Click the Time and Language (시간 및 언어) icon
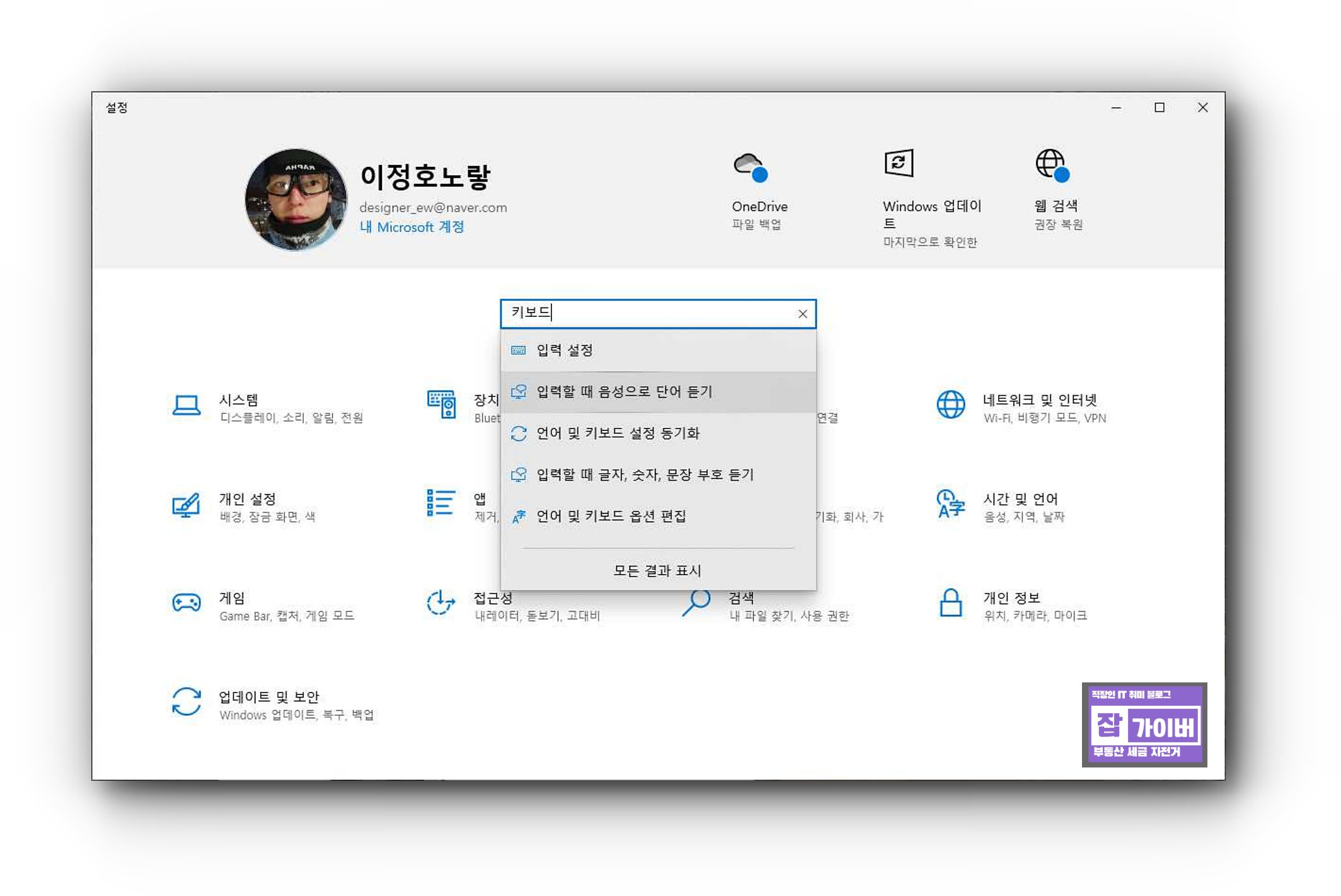The width and height of the screenshot is (1341, 896). [950, 504]
